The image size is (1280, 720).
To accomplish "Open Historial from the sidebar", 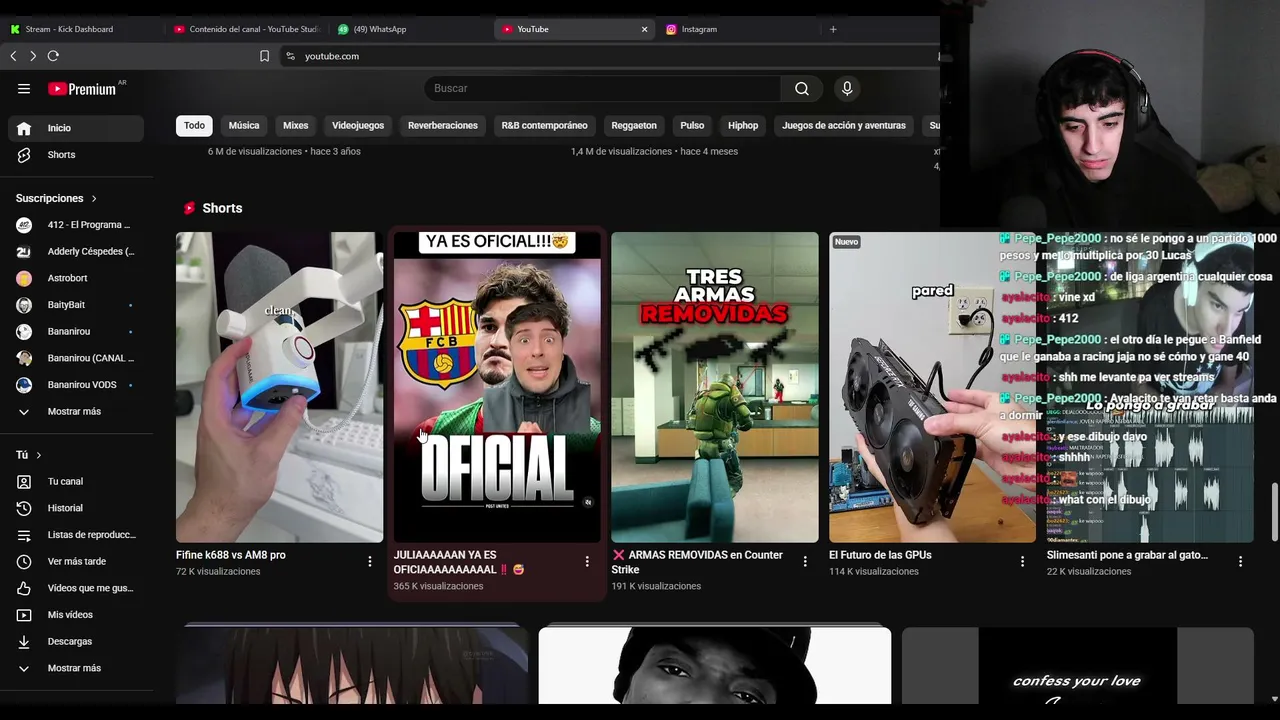I will [76, 508].
